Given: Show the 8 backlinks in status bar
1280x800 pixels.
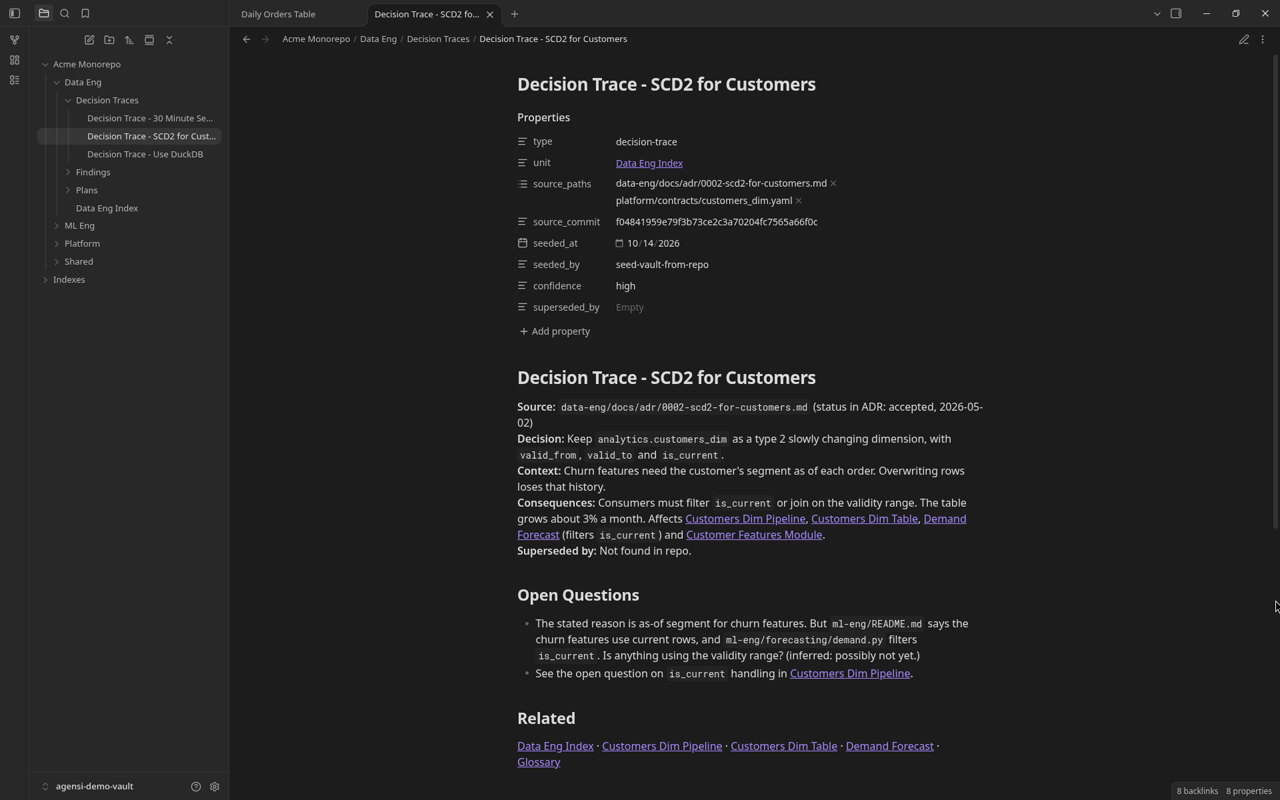Looking at the screenshot, I should click(x=1197, y=791).
